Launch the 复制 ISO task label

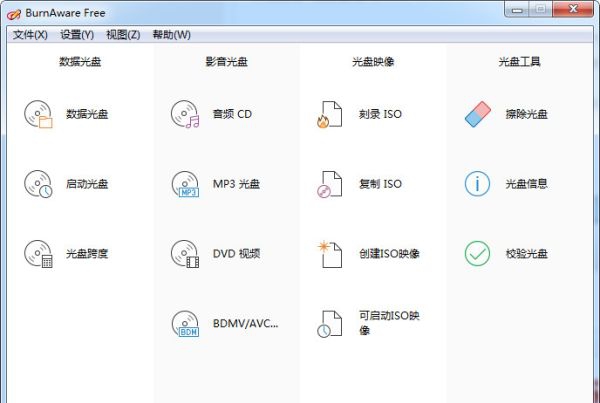tap(380, 184)
